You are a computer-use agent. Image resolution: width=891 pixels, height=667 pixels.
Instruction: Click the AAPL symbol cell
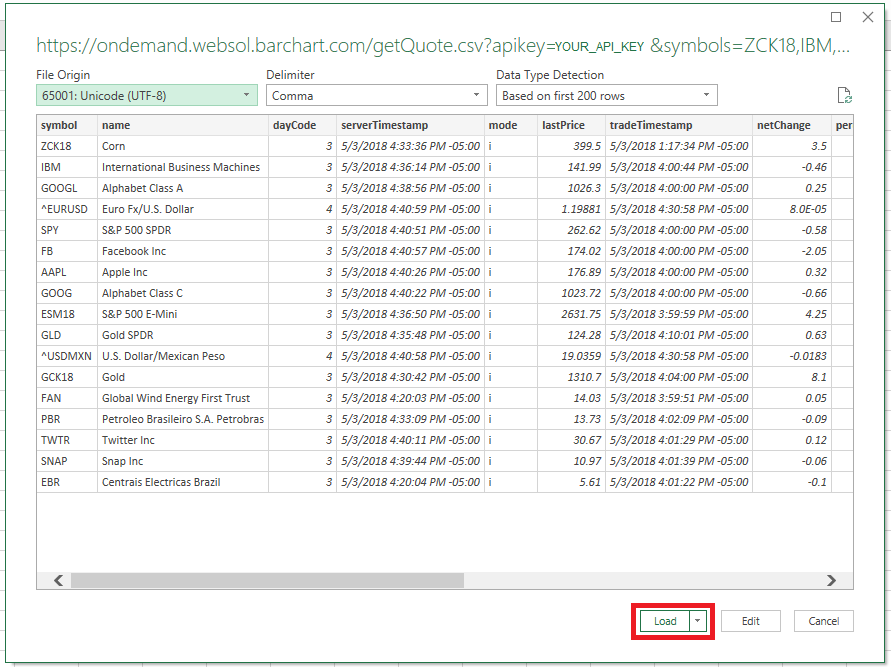tap(67, 272)
